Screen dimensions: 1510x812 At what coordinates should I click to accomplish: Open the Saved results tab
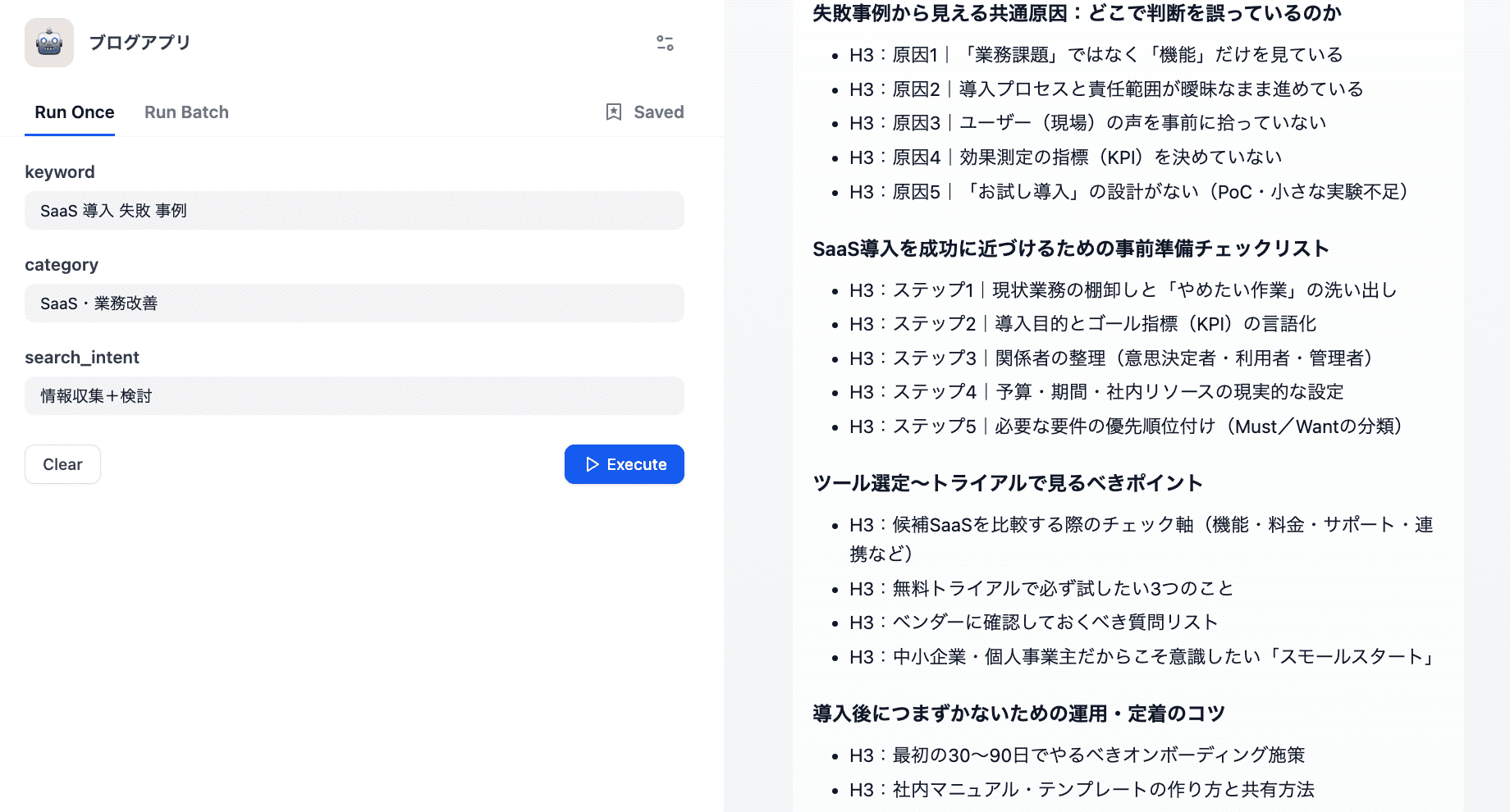point(645,112)
